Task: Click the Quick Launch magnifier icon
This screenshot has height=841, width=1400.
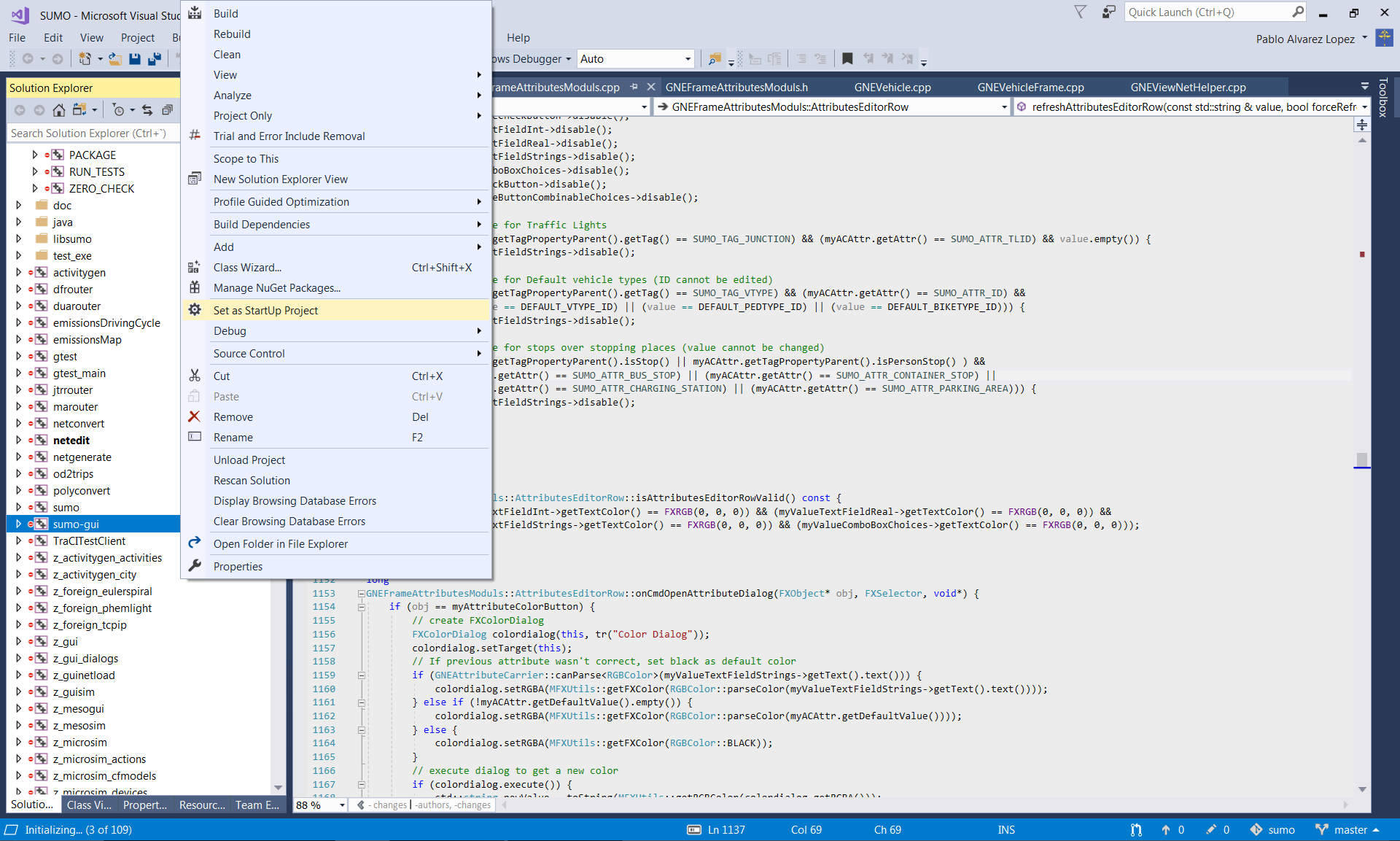Action: coord(1298,12)
